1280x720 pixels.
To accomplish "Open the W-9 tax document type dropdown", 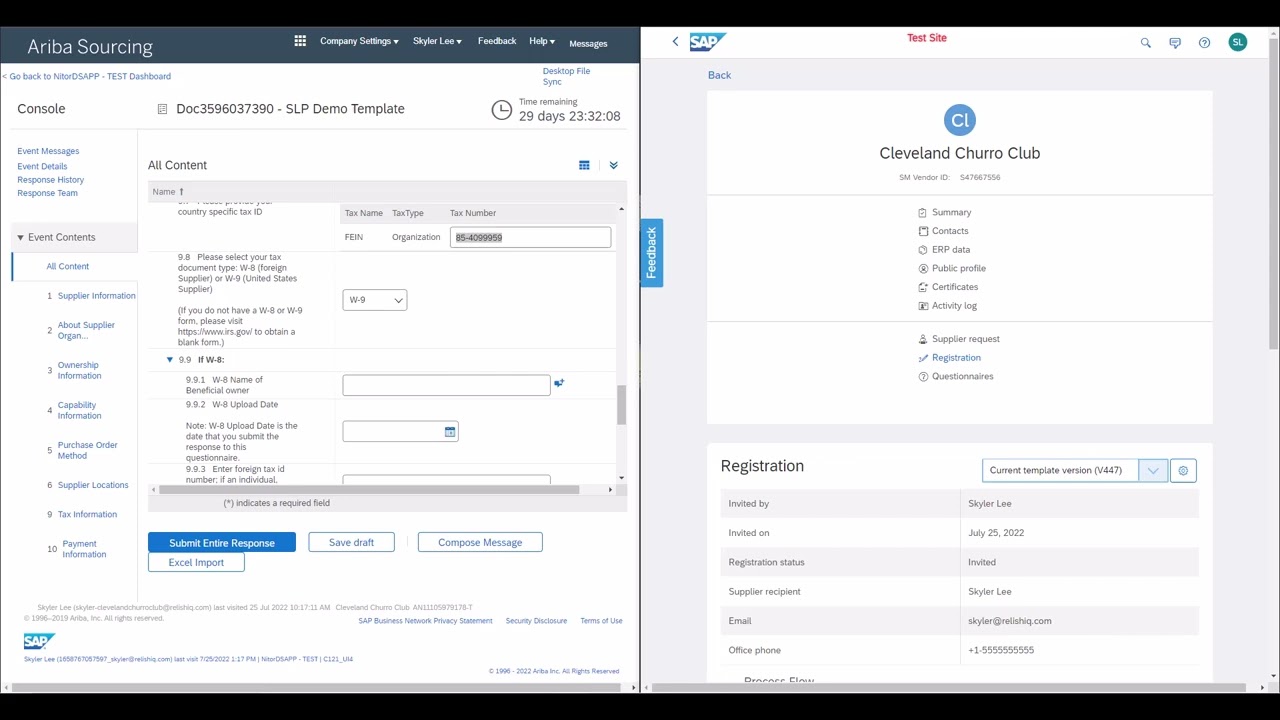I will coord(375,300).
